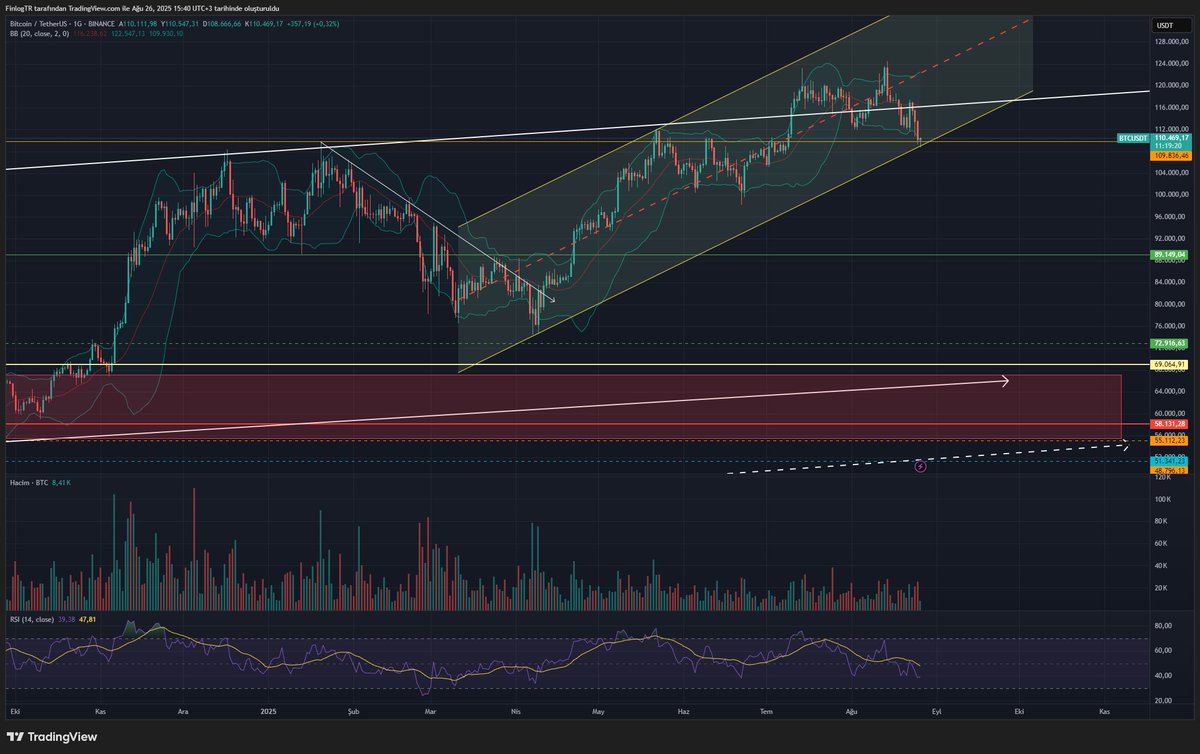
Task: Toggle visibility of the BB (20, close, 2, 0) indicator
Action: pyautogui.click(x=40, y=34)
